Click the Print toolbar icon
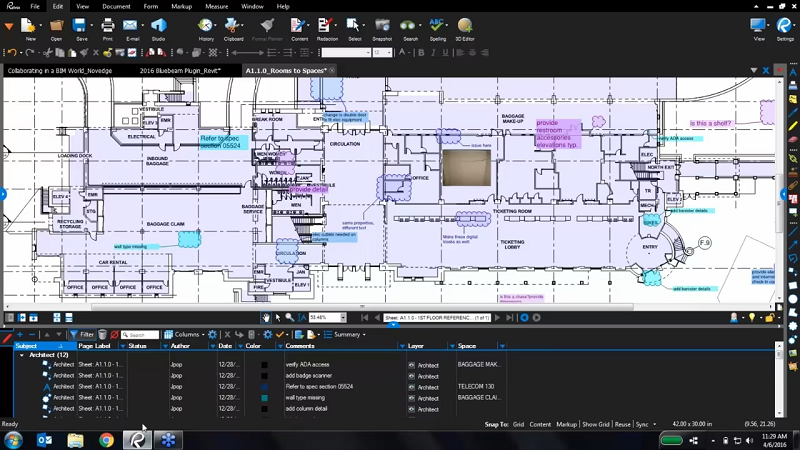 pyautogui.click(x=107, y=26)
